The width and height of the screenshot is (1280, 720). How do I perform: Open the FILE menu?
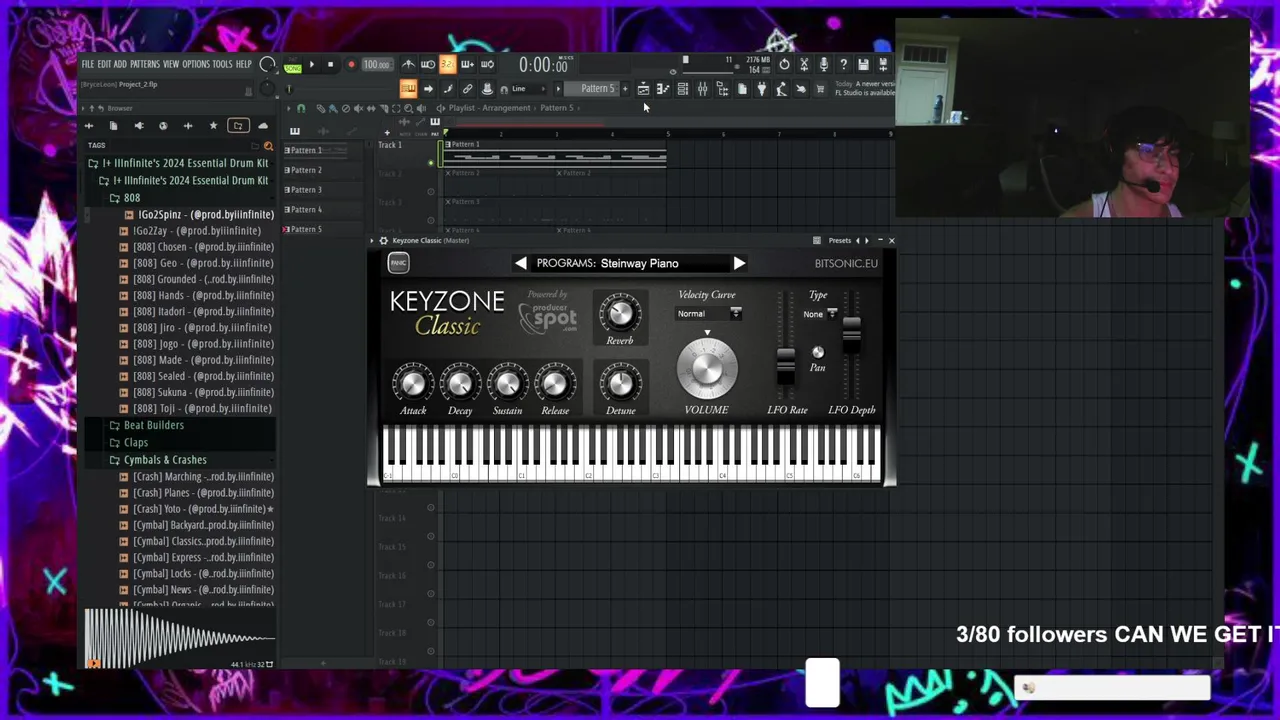(x=88, y=65)
